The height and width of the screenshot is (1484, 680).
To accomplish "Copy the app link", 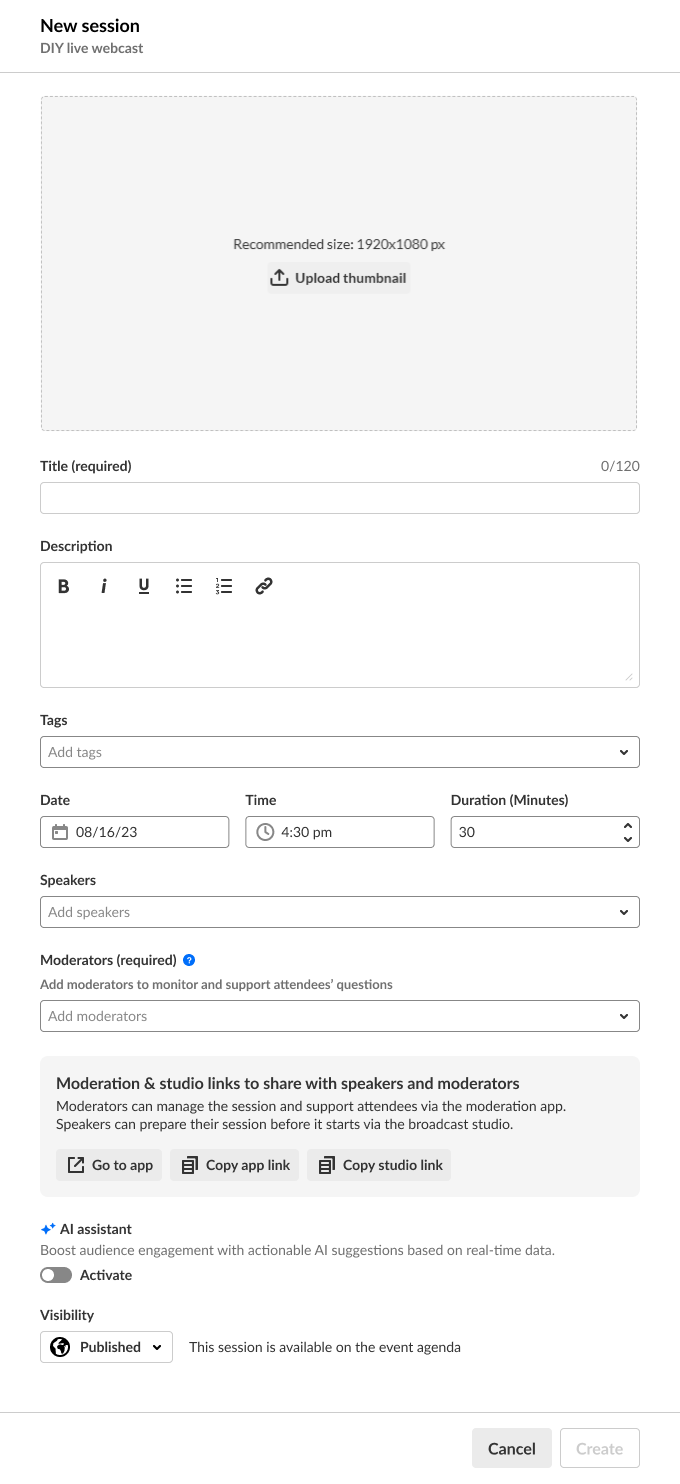I will coord(235,1165).
